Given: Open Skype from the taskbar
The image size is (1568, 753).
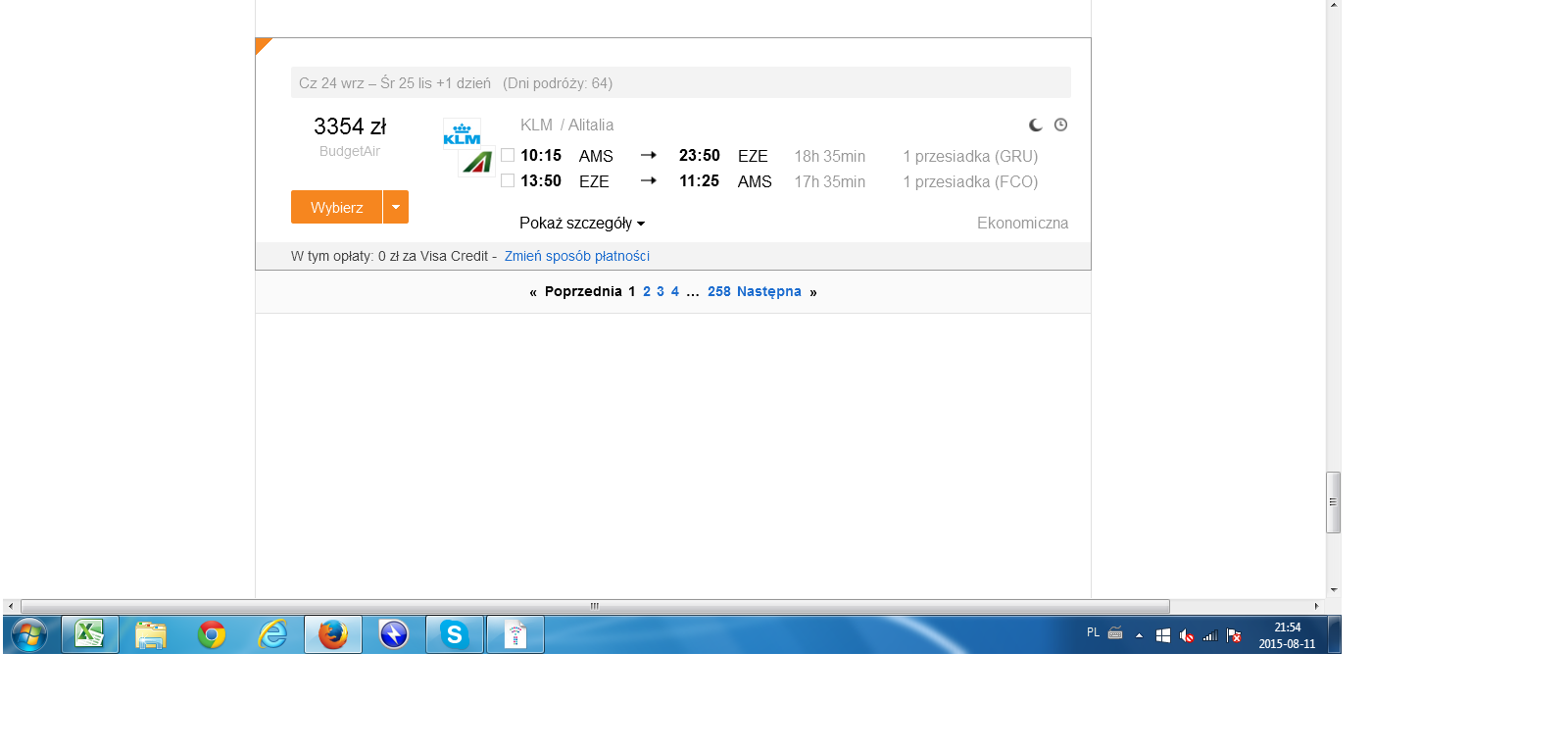Looking at the screenshot, I should point(455,634).
